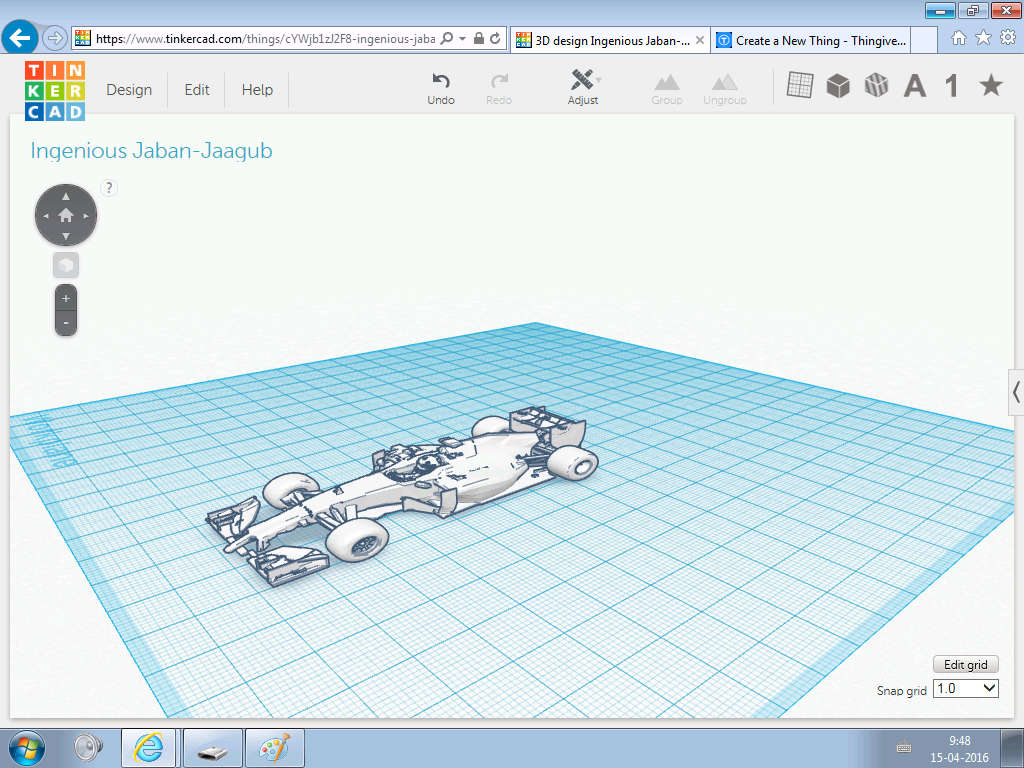Open the Edit menu
1024x768 pixels.
tap(197, 89)
